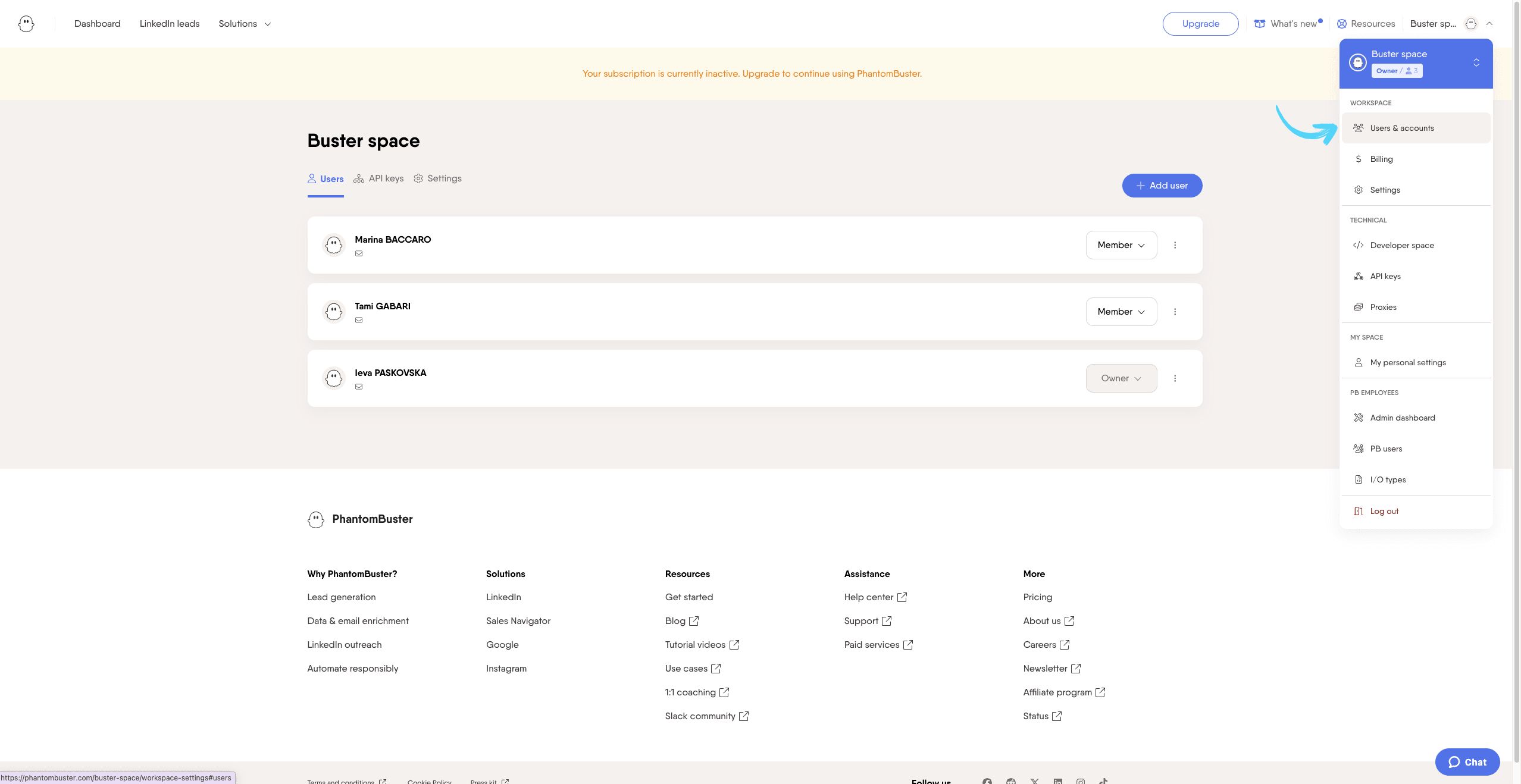Open the Resources menu

pos(1366,24)
